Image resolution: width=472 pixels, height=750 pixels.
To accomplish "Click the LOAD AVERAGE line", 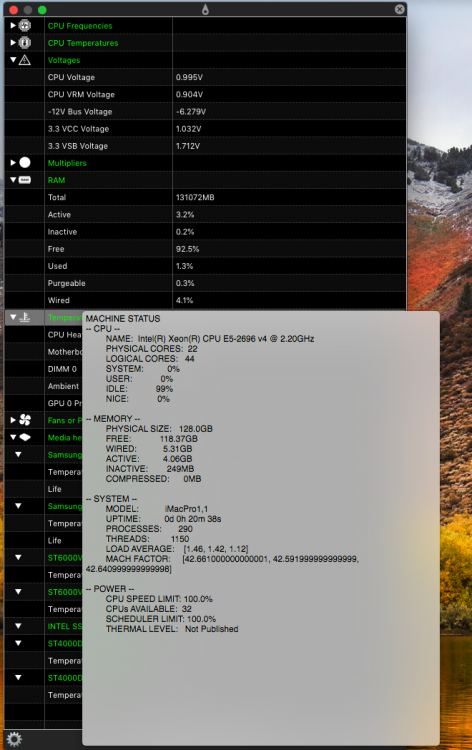I will pyautogui.click(x=177, y=549).
